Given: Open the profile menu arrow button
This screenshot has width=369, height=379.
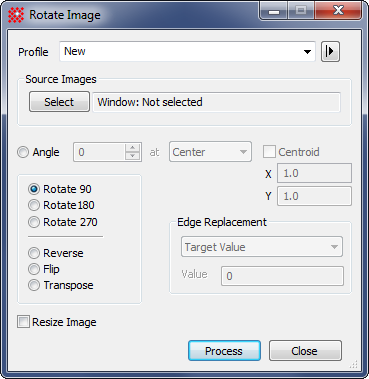Looking at the screenshot, I should point(330,52).
